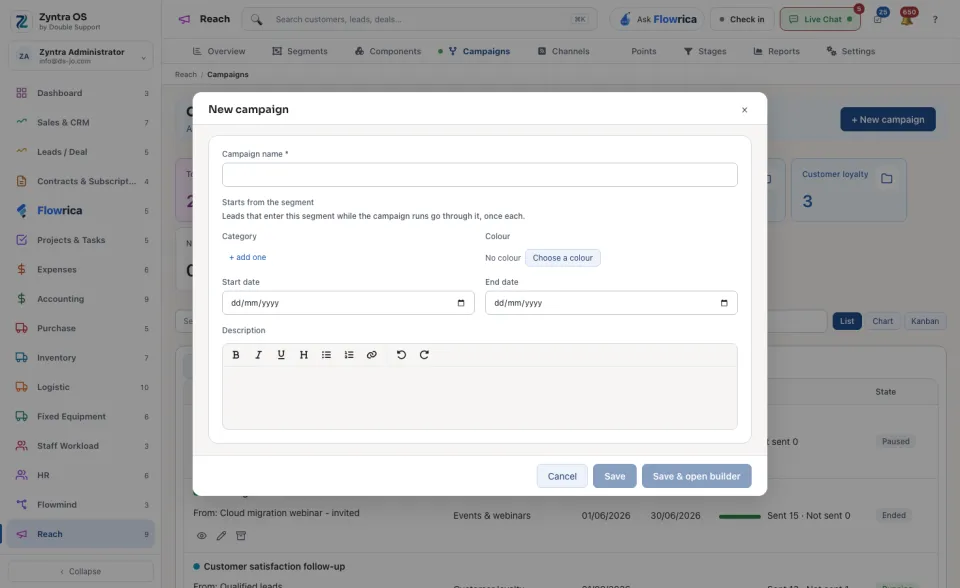Click the Check in button
The height and width of the screenshot is (588, 960).
(742, 19)
